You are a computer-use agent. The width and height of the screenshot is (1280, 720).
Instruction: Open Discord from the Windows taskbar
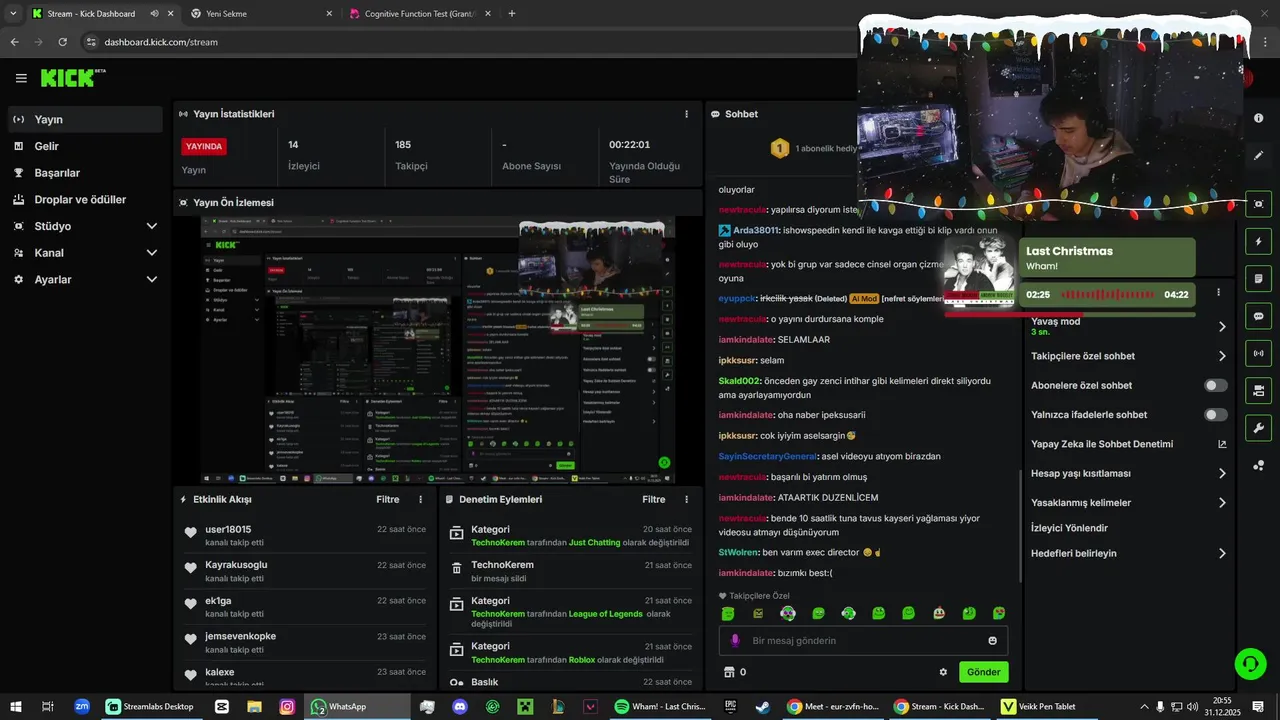[460, 706]
